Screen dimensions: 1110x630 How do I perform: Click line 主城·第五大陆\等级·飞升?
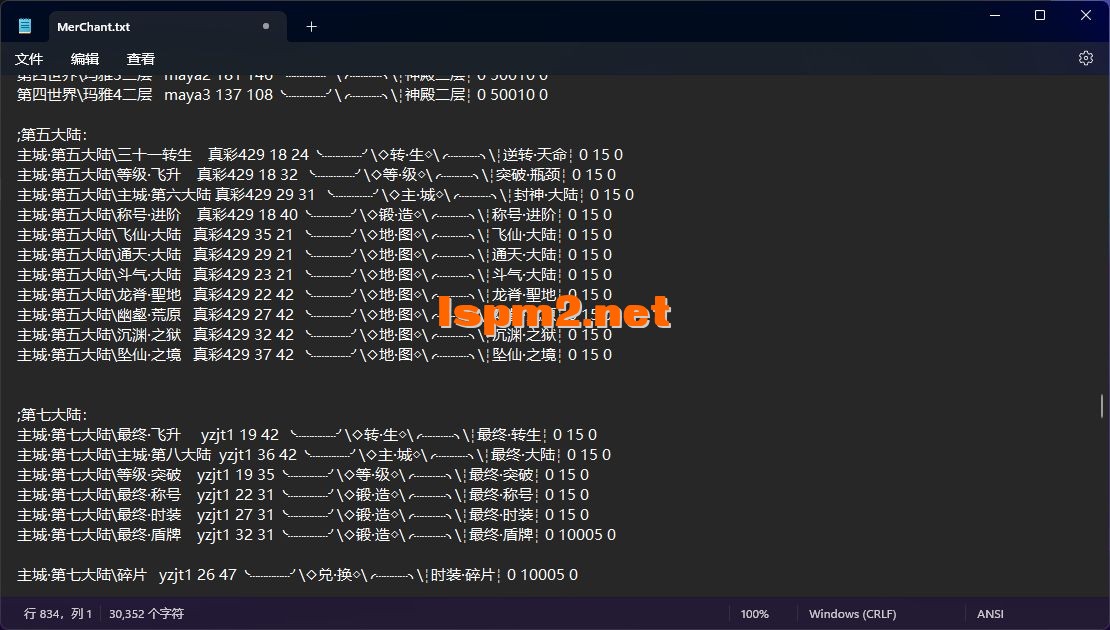tap(316, 174)
